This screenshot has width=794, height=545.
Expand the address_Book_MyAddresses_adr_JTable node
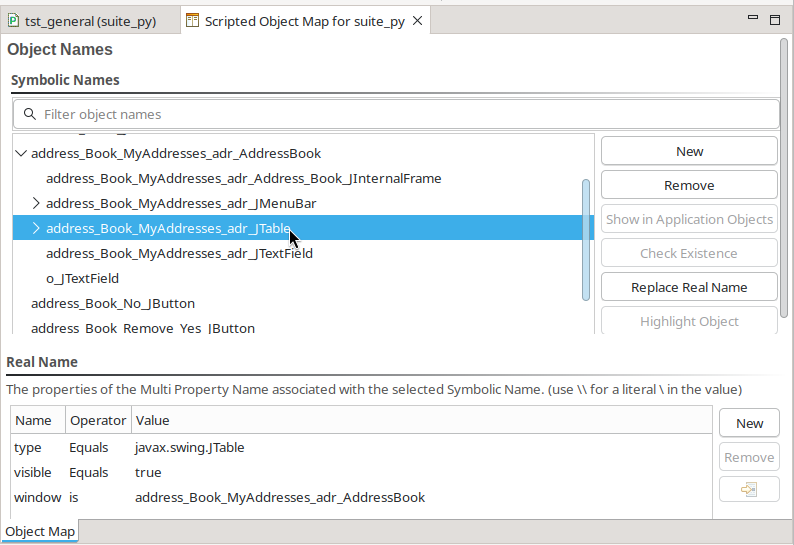click(36, 229)
